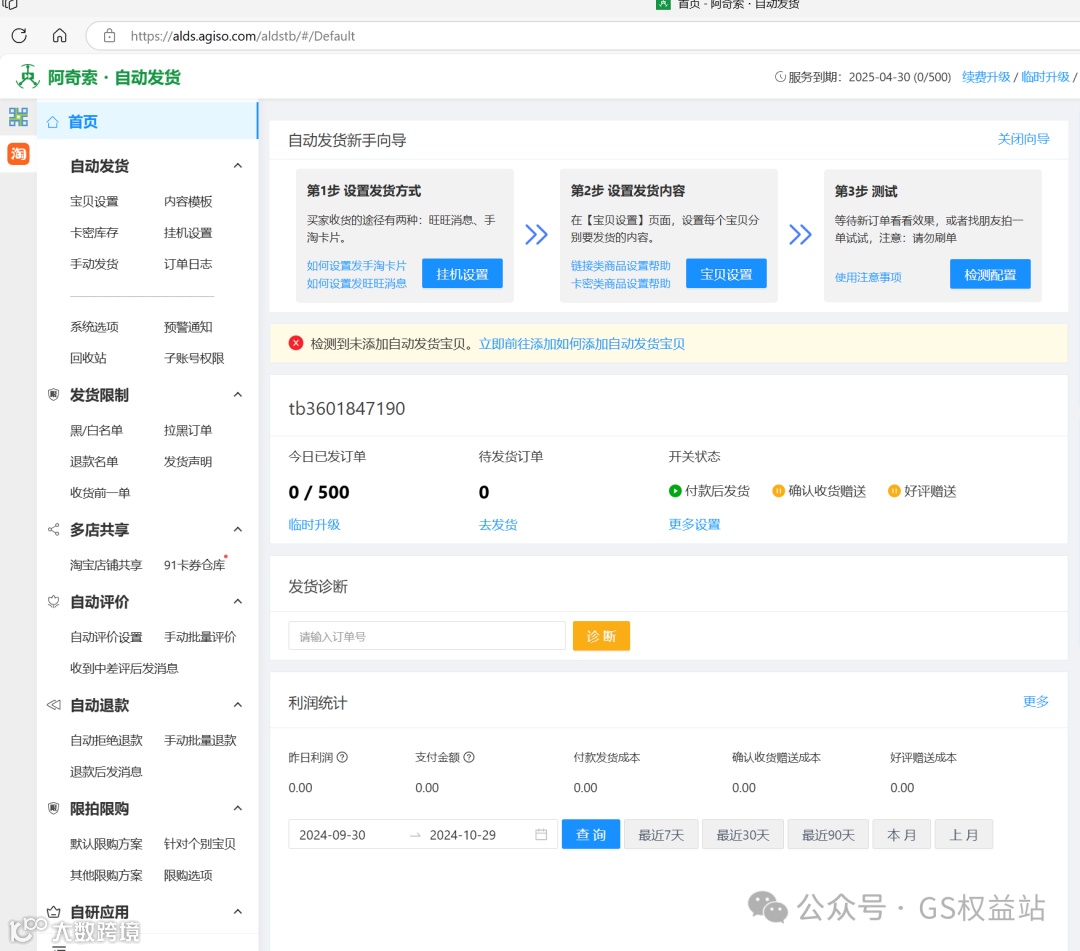
Task: Click the browser address bar URL
Action: [242, 36]
